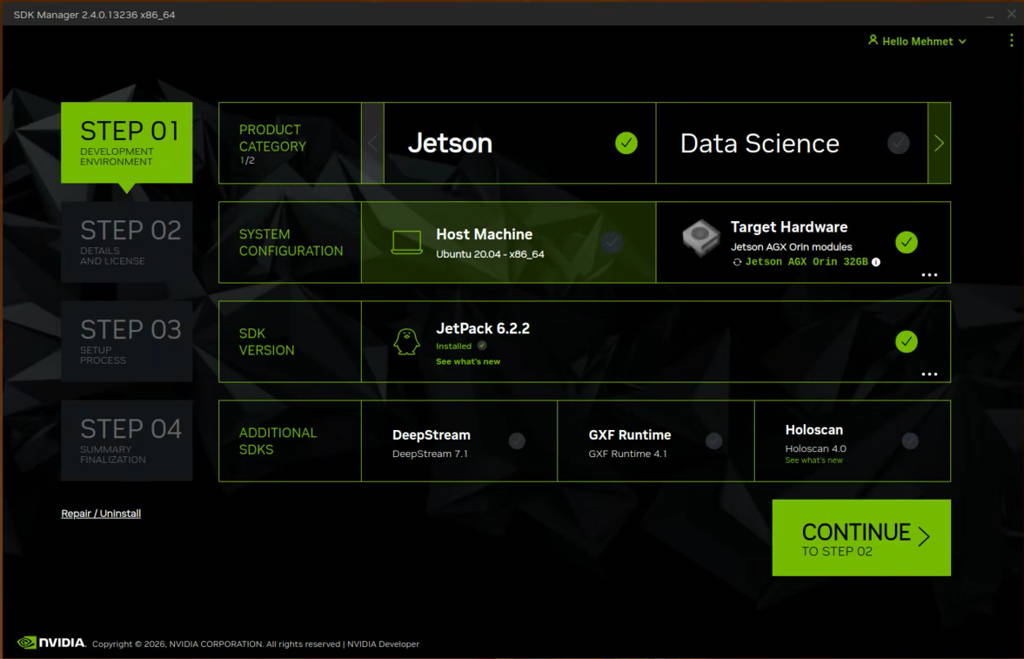Select the Holoscan additional SDK
The width and height of the screenshot is (1024, 659).
pos(909,440)
